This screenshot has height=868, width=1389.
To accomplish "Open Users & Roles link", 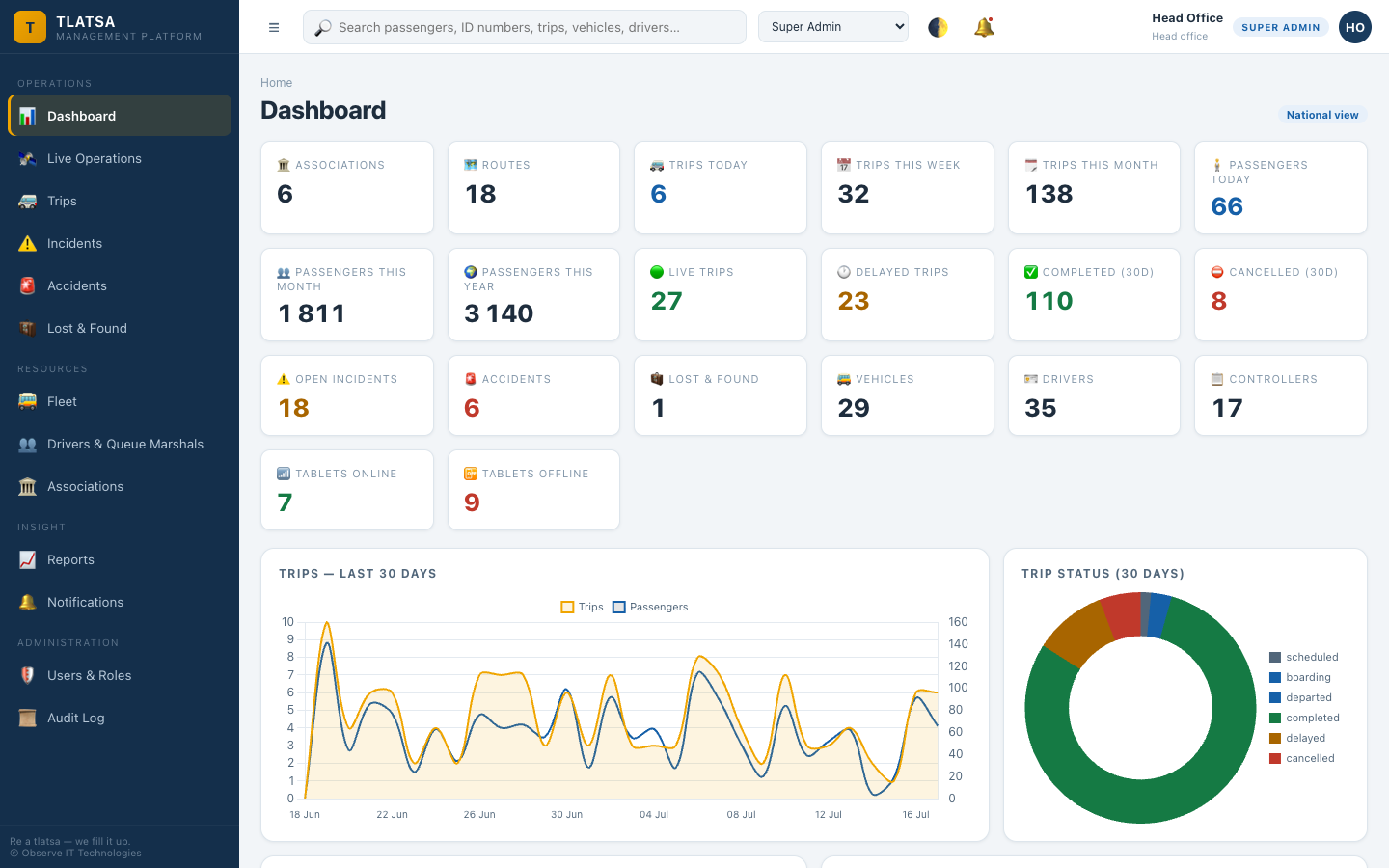I will pos(120,675).
